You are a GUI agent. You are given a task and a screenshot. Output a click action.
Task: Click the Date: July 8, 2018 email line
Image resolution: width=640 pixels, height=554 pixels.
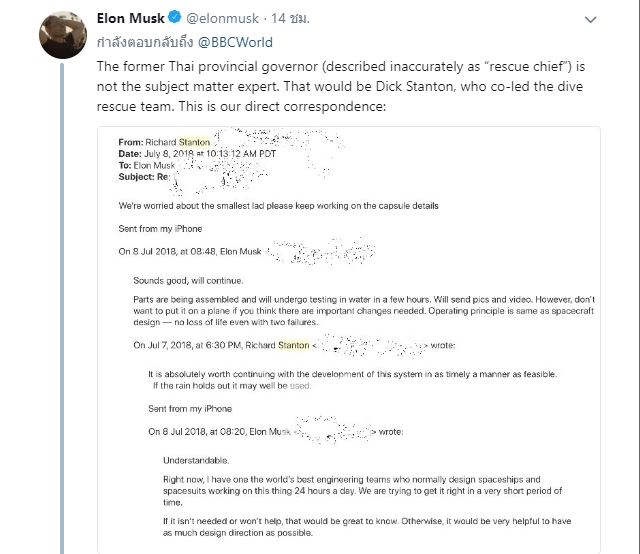click(202, 153)
